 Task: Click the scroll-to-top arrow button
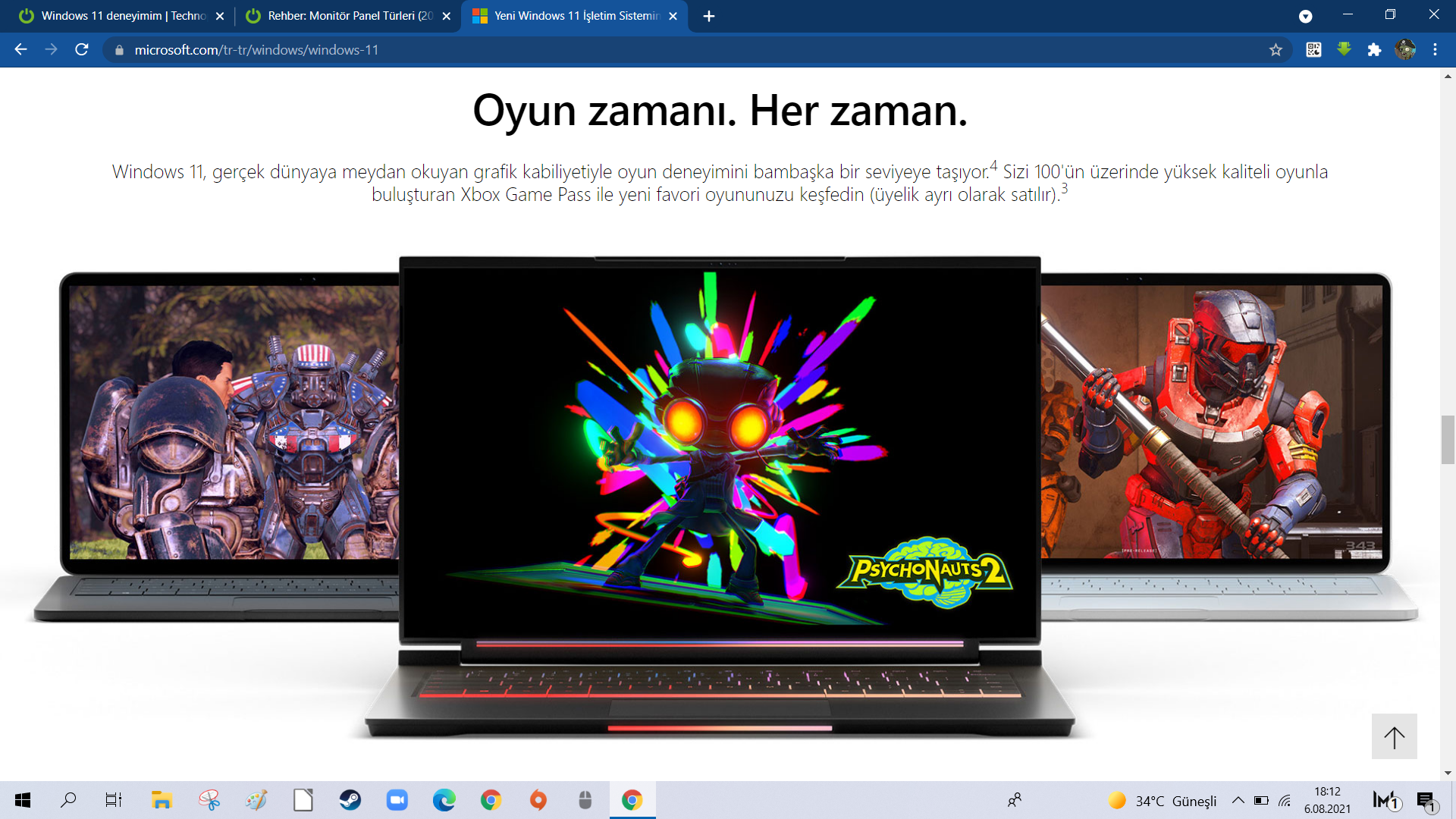click(1394, 736)
